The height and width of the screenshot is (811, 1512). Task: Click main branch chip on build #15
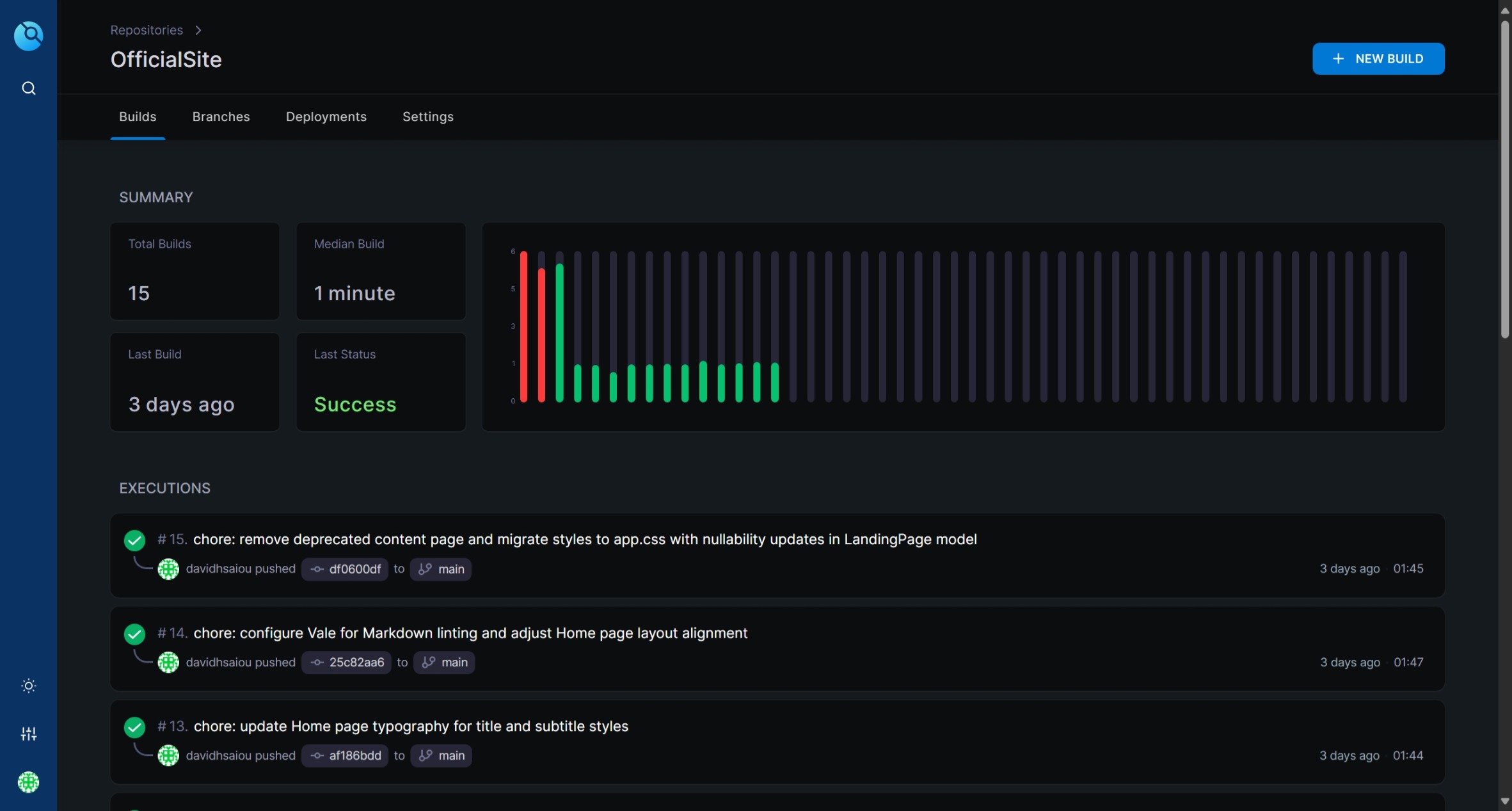tap(441, 569)
